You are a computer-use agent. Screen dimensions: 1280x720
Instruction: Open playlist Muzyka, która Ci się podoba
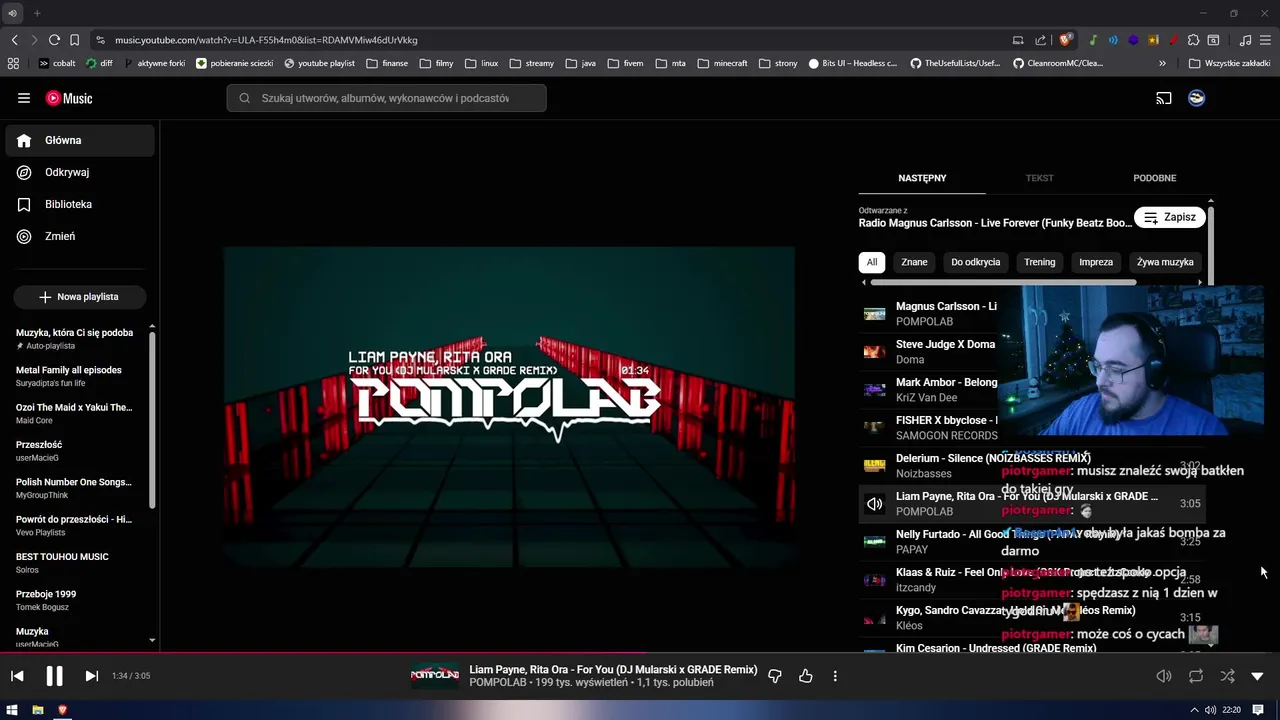[x=75, y=339]
